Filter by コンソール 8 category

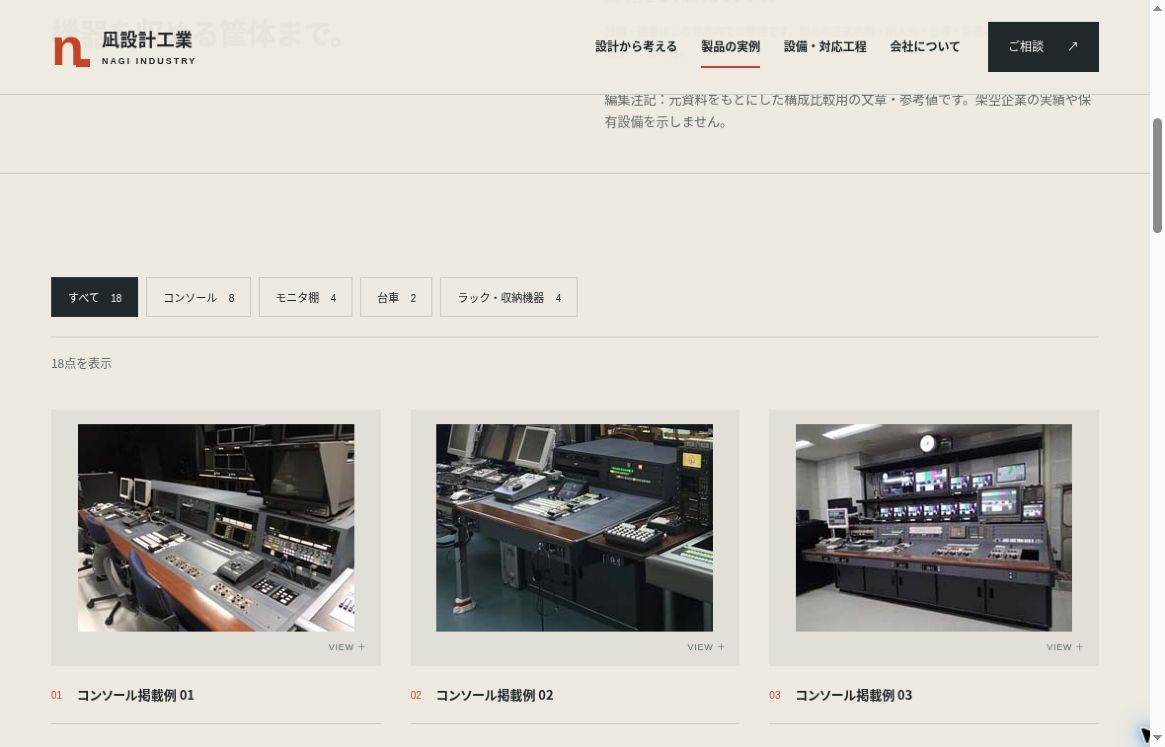[198, 297]
